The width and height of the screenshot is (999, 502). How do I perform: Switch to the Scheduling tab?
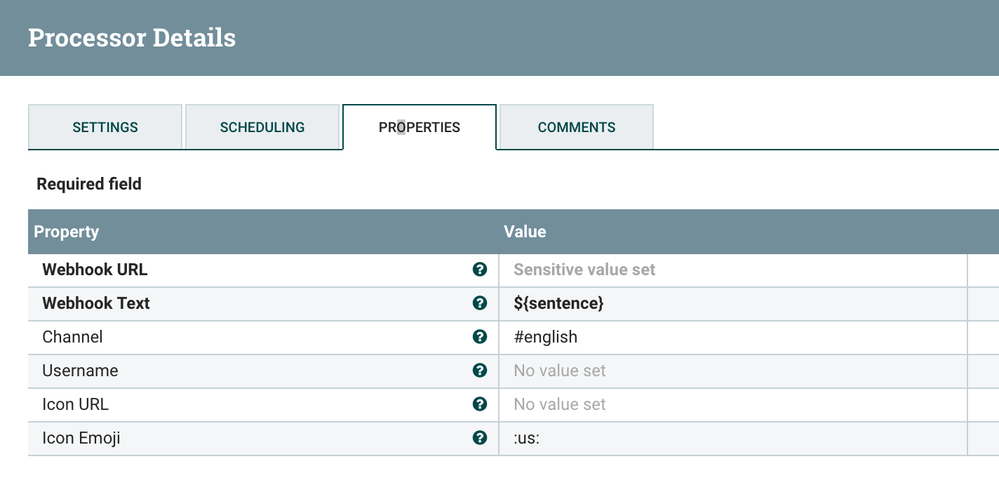click(262, 127)
